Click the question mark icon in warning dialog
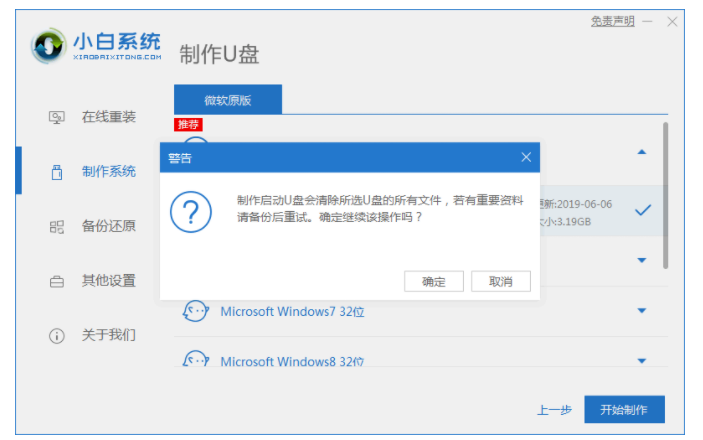Screen dimensions: 703x440 tap(191, 212)
